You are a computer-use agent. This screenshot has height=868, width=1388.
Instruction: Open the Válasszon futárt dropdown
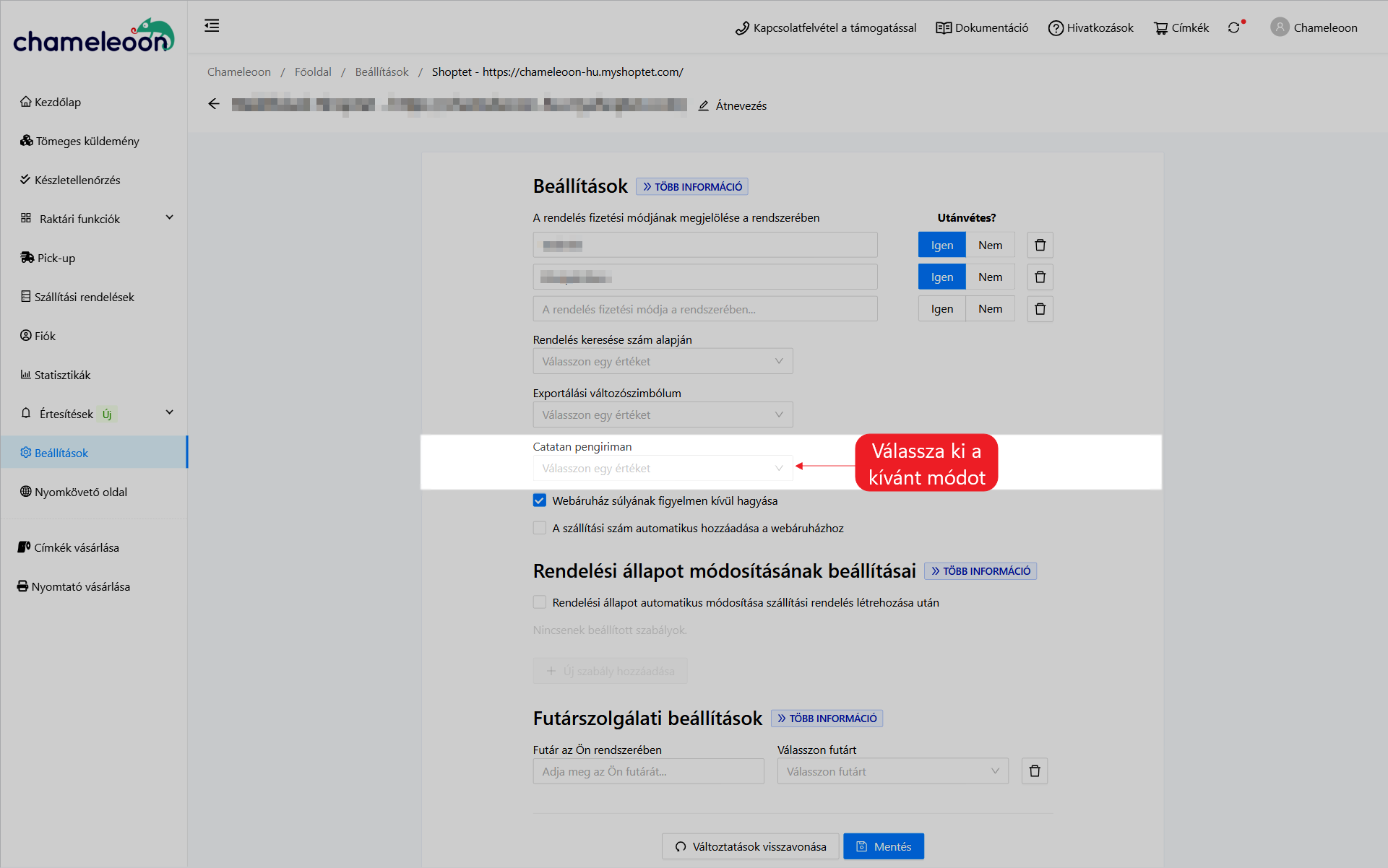[892, 771]
